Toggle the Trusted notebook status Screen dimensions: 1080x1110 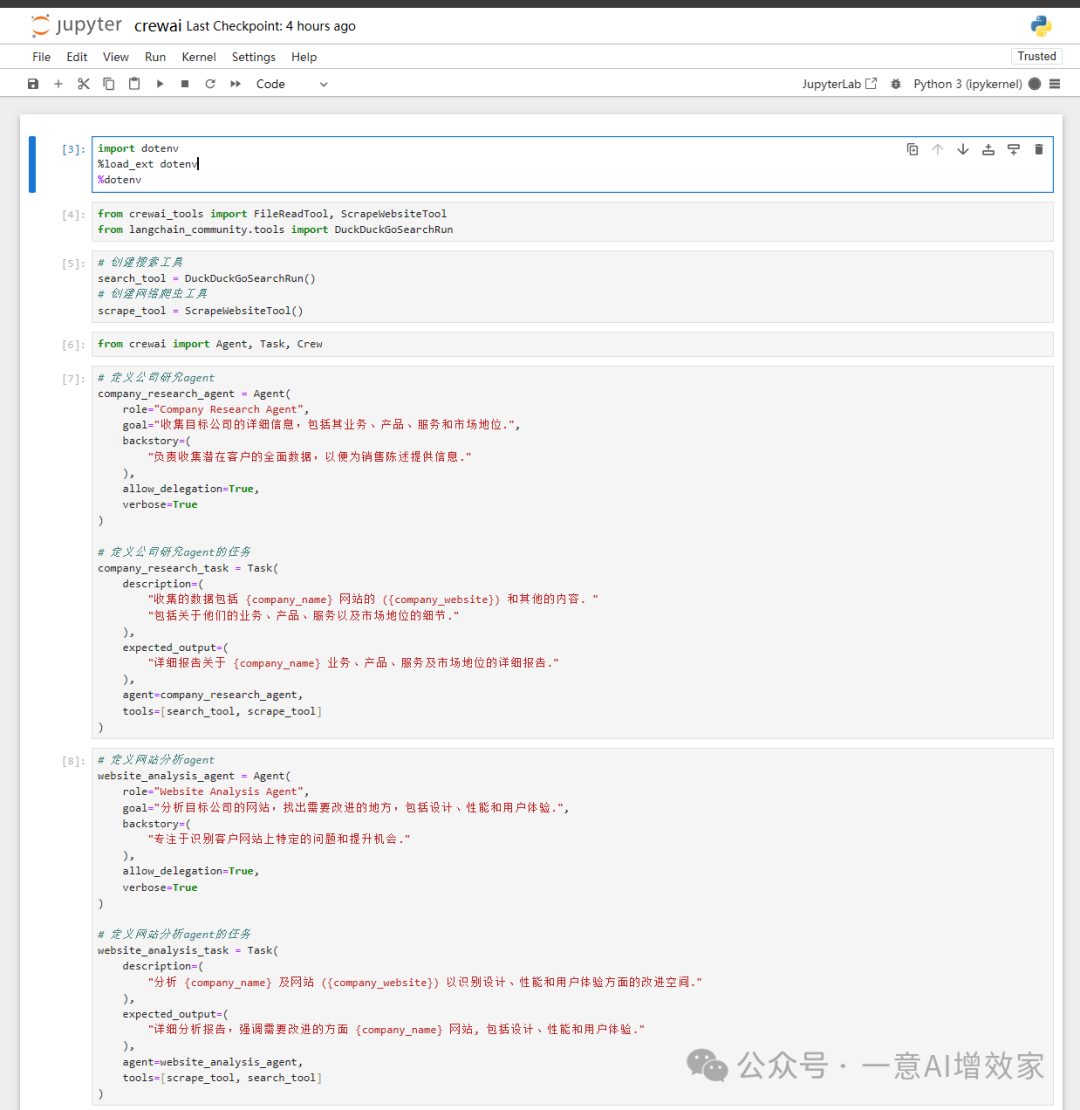[1036, 56]
